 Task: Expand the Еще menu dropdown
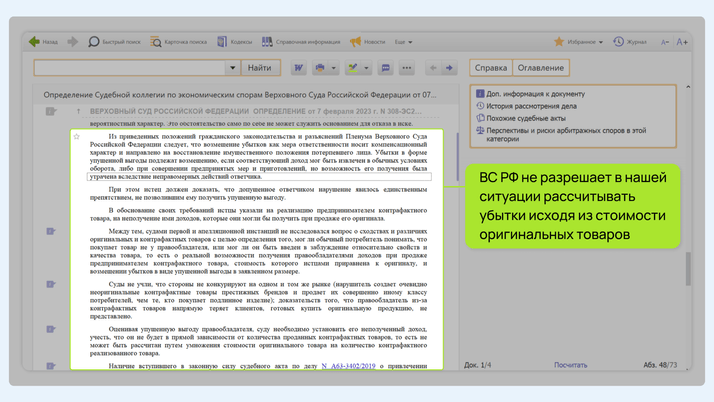click(x=402, y=42)
